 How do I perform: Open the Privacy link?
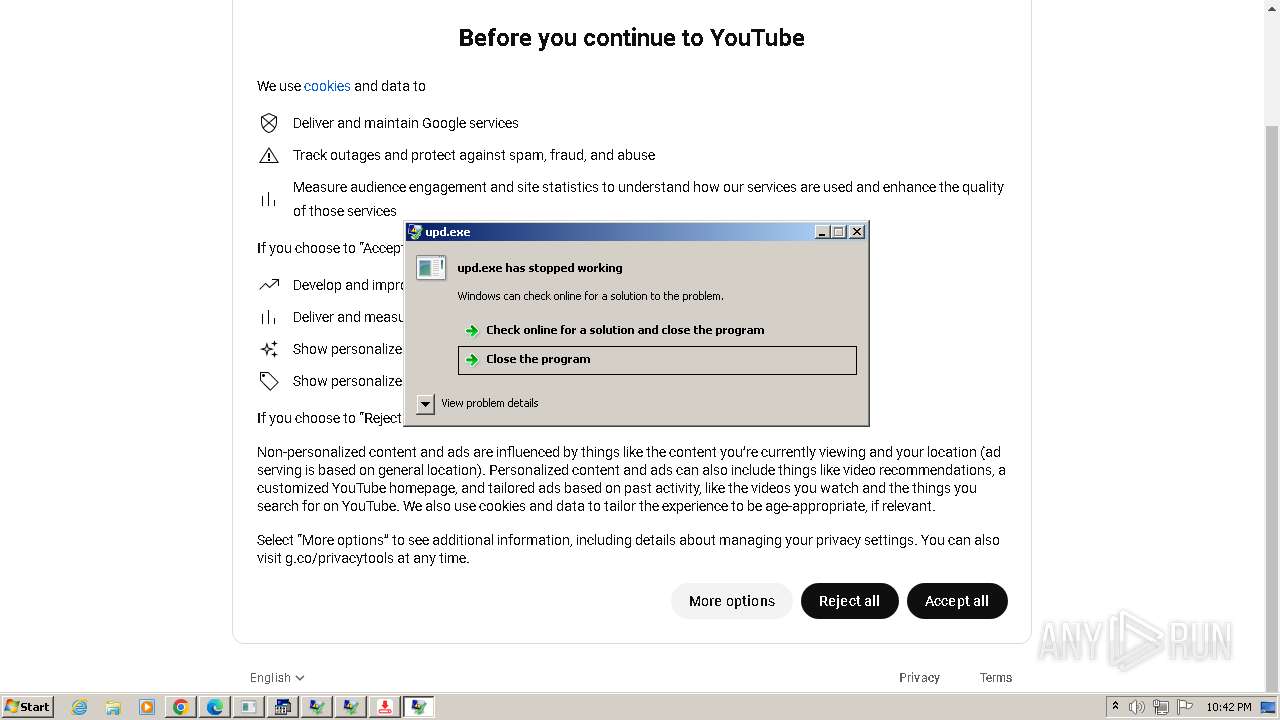919,678
